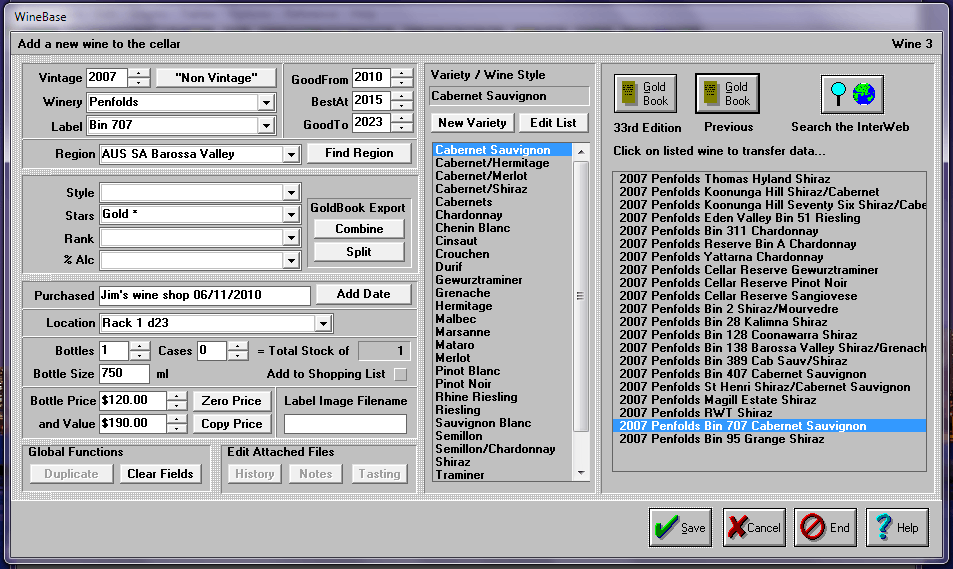Click the New Variety button

click(472, 123)
